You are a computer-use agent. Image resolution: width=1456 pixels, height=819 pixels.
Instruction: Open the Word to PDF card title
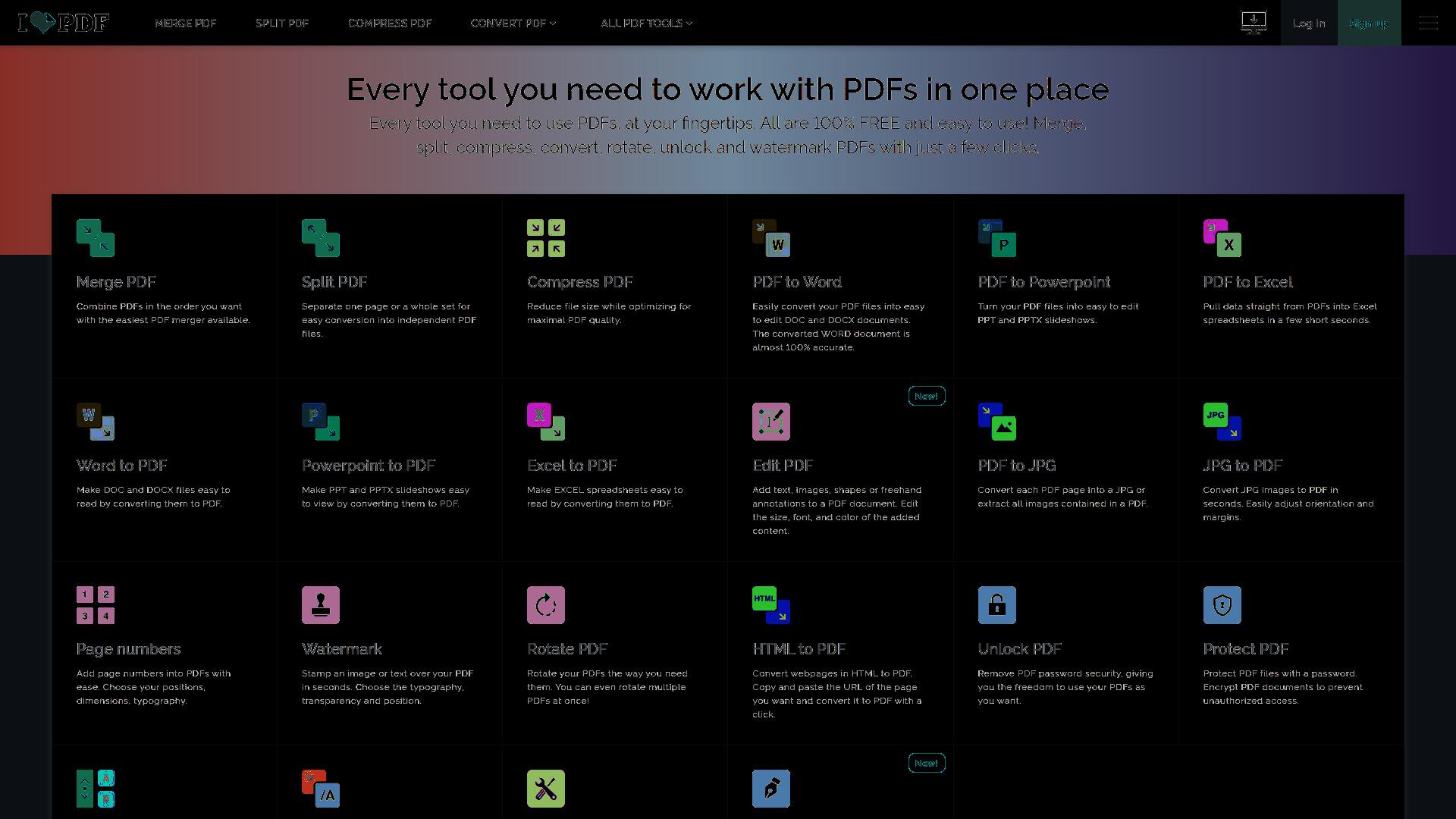122,466
